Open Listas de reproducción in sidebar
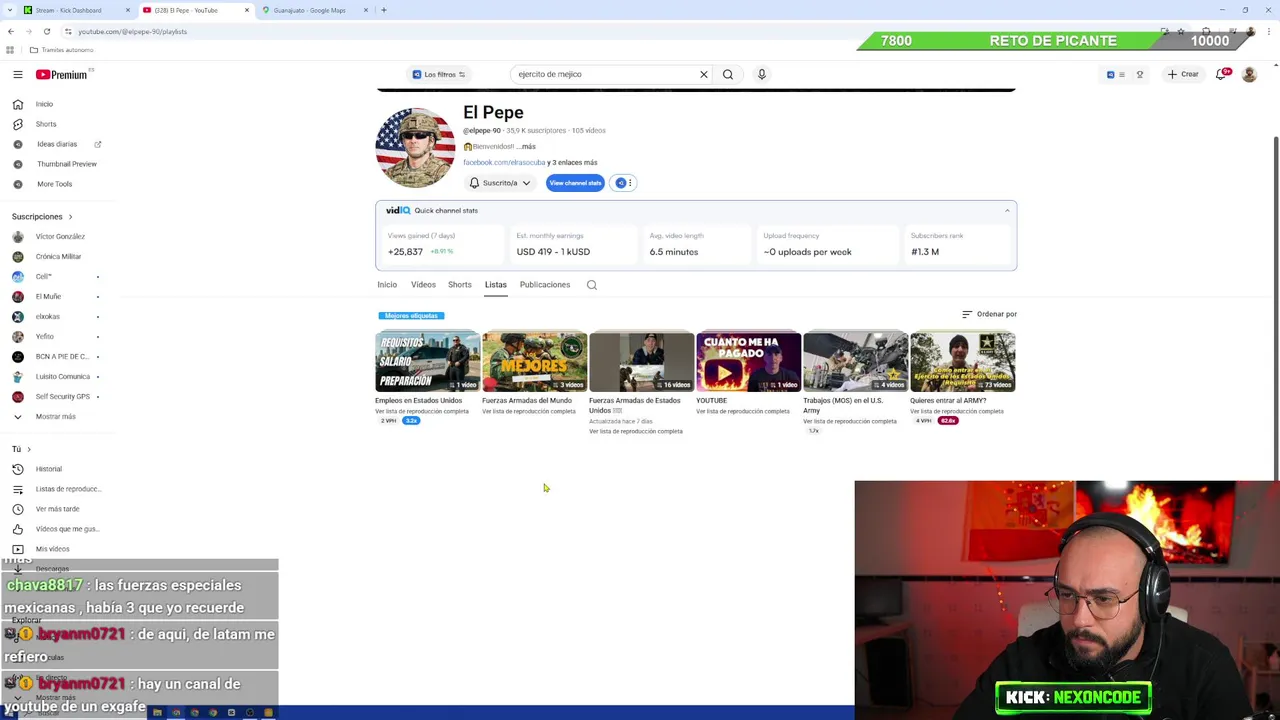Screen dimensions: 1280x720 click(x=67, y=489)
